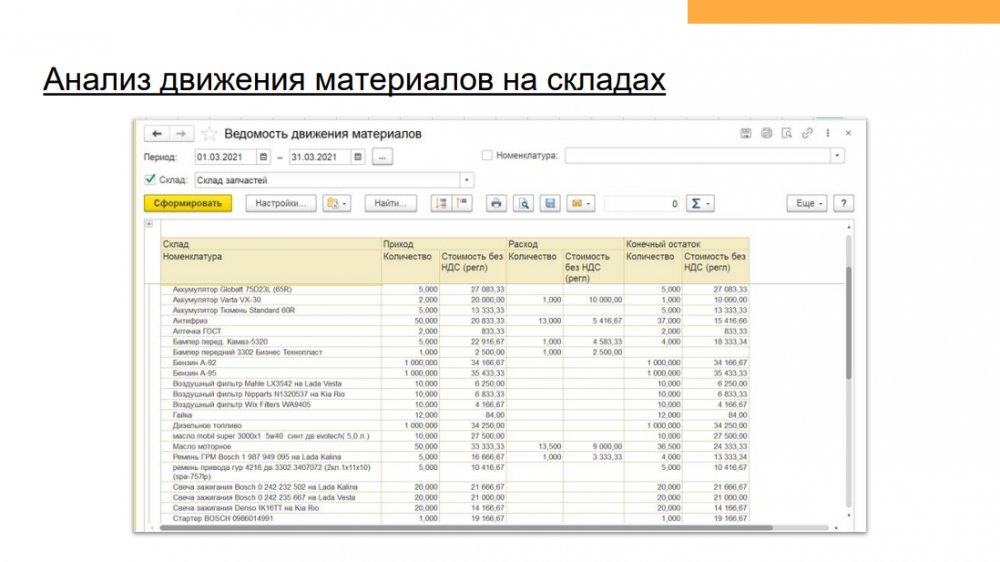Open the sum (Σ) dropdown

click(x=701, y=203)
